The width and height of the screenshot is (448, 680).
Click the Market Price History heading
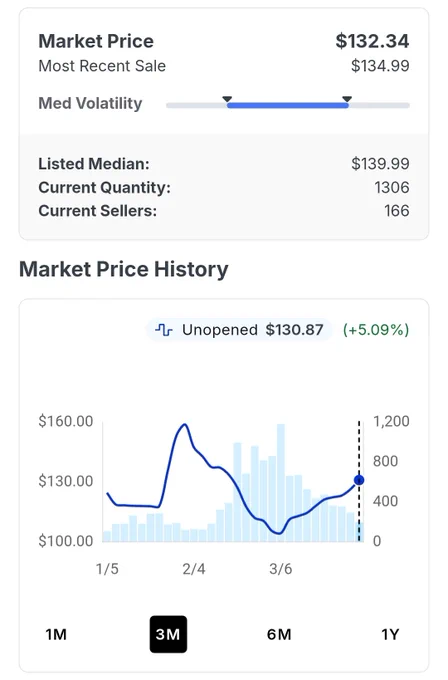pos(124,269)
